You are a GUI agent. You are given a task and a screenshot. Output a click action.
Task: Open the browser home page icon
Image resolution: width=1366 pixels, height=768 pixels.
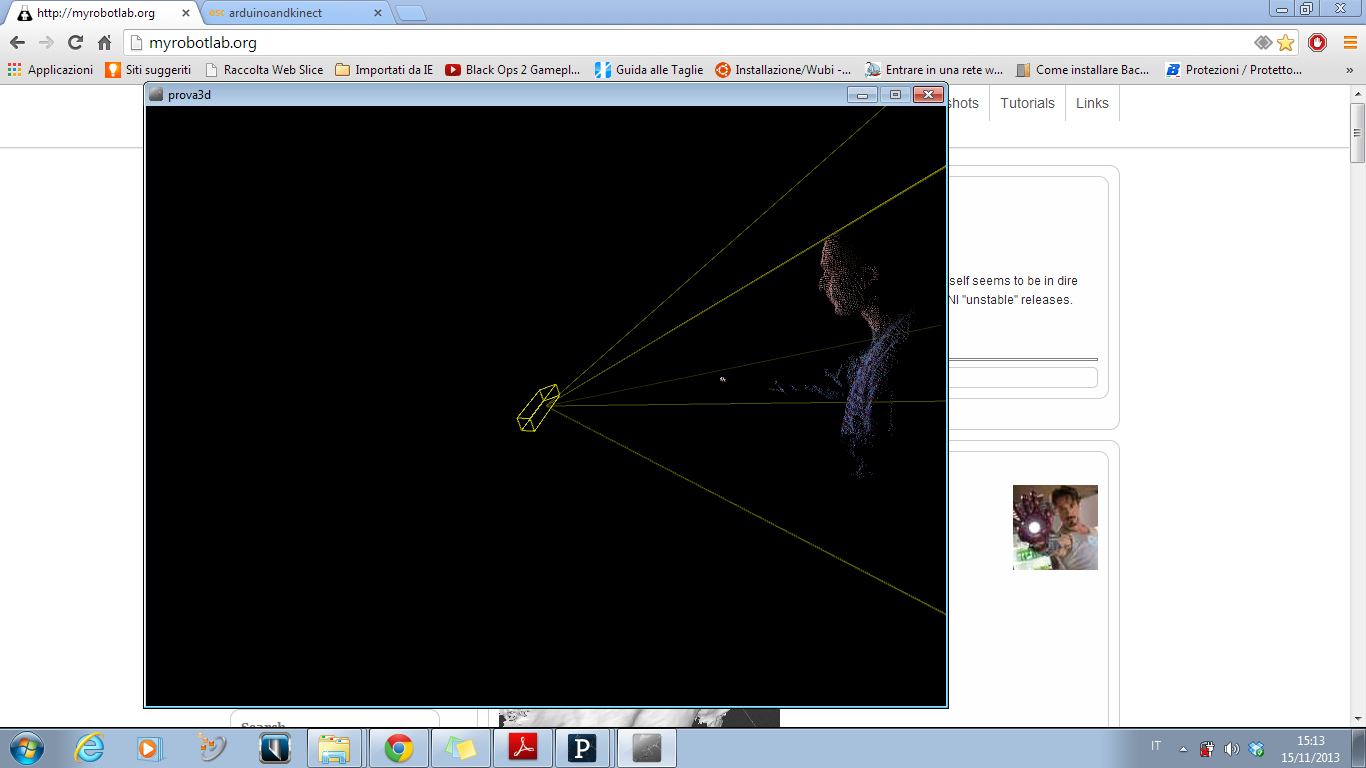pyautogui.click(x=104, y=43)
